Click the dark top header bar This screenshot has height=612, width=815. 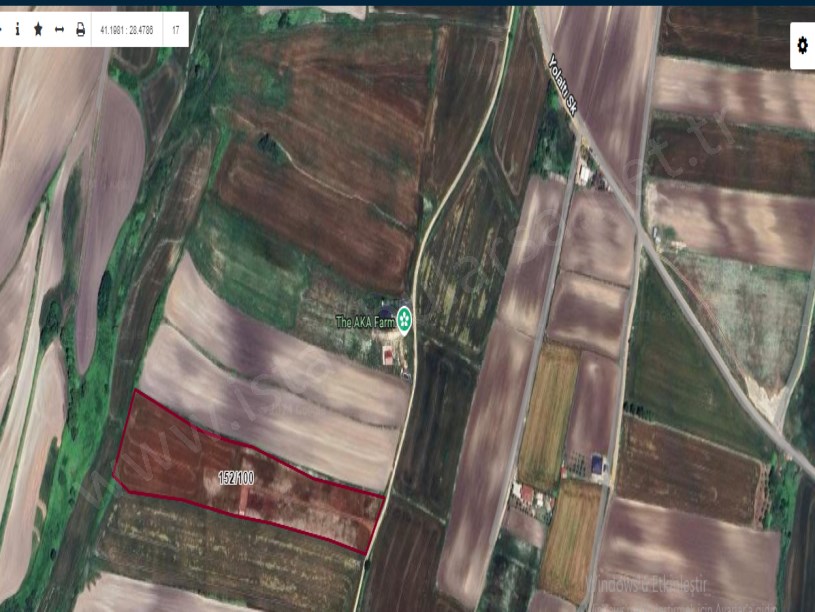(x=400, y=3)
